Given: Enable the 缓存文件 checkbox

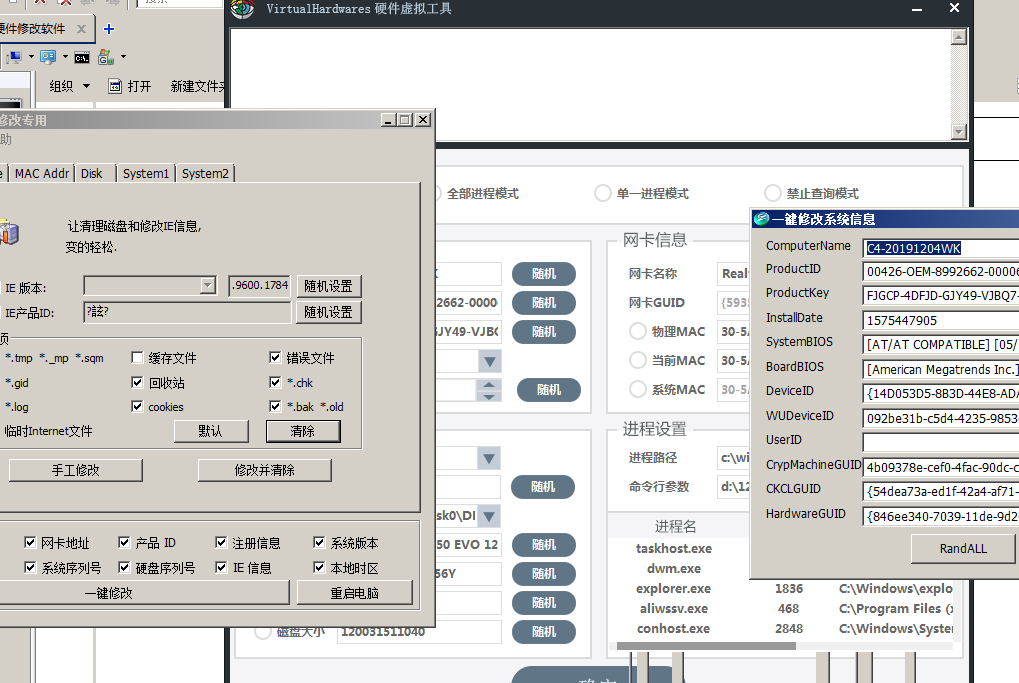Looking at the screenshot, I should (x=138, y=358).
